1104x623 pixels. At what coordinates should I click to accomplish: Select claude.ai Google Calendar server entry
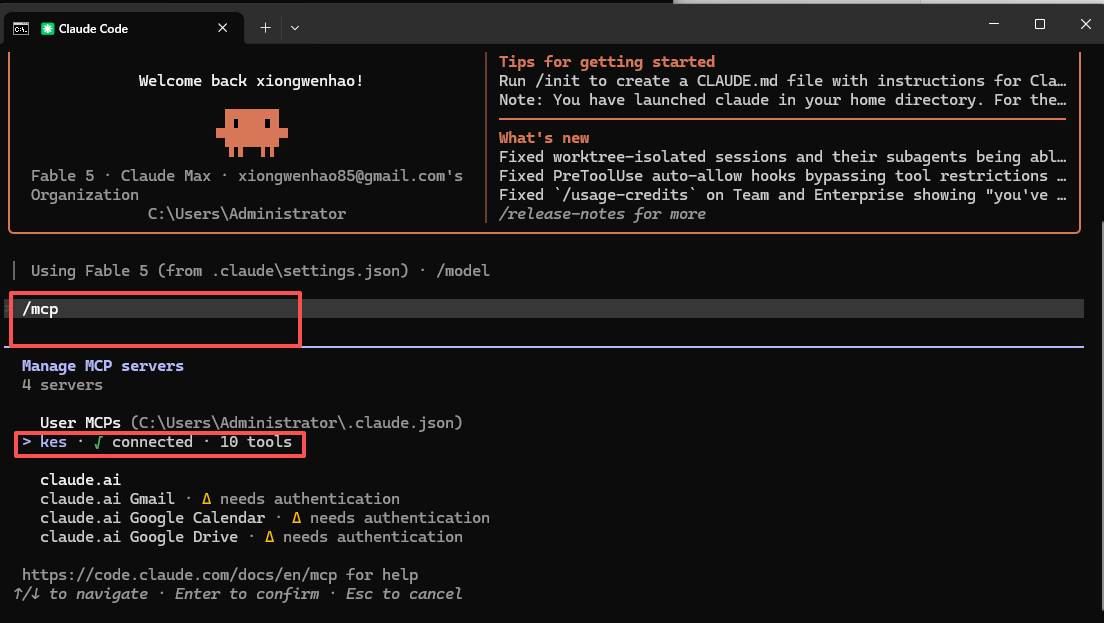tap(265, 518)
